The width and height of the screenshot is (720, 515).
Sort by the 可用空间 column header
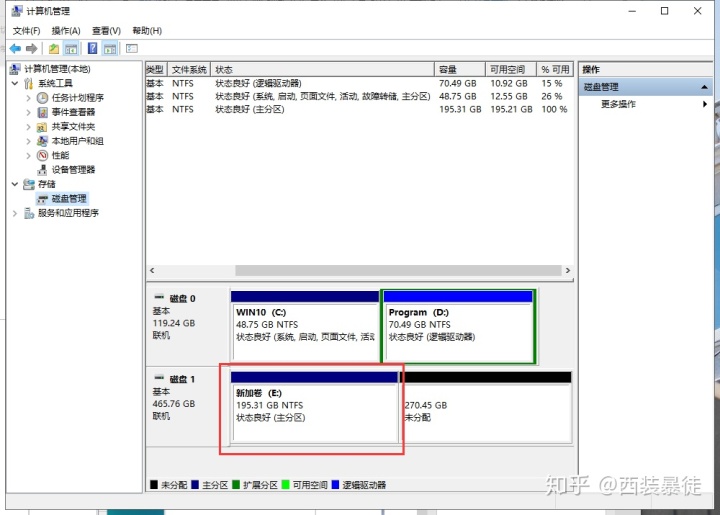tap(511, 69)
